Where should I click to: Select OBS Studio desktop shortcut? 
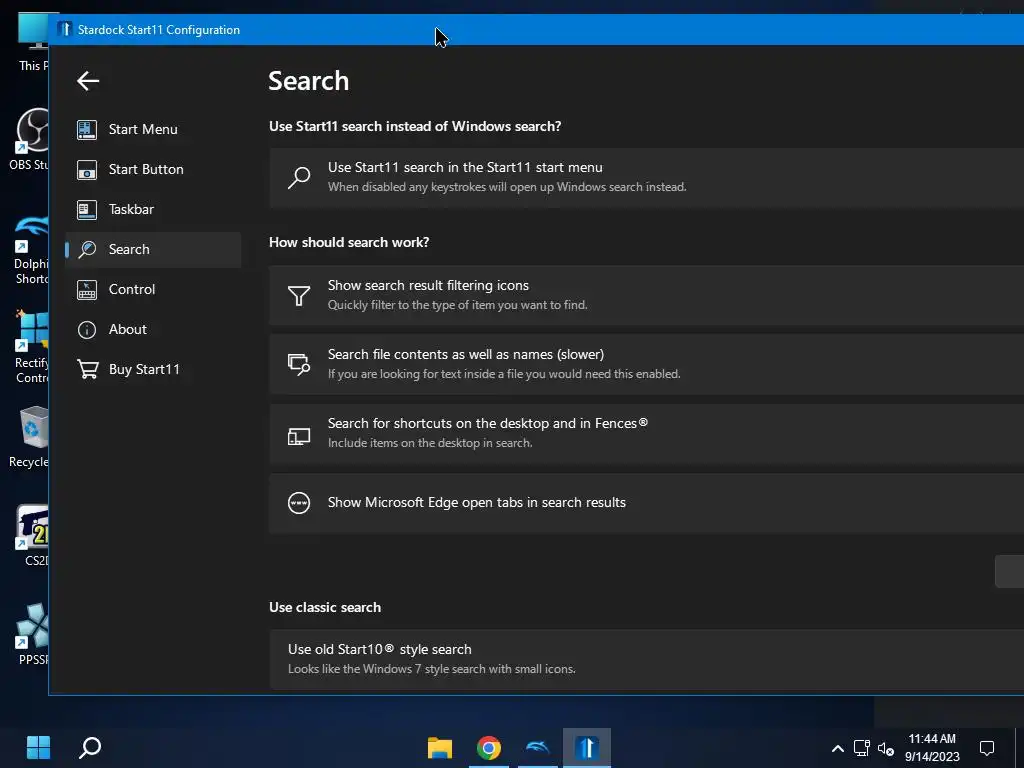29,140
